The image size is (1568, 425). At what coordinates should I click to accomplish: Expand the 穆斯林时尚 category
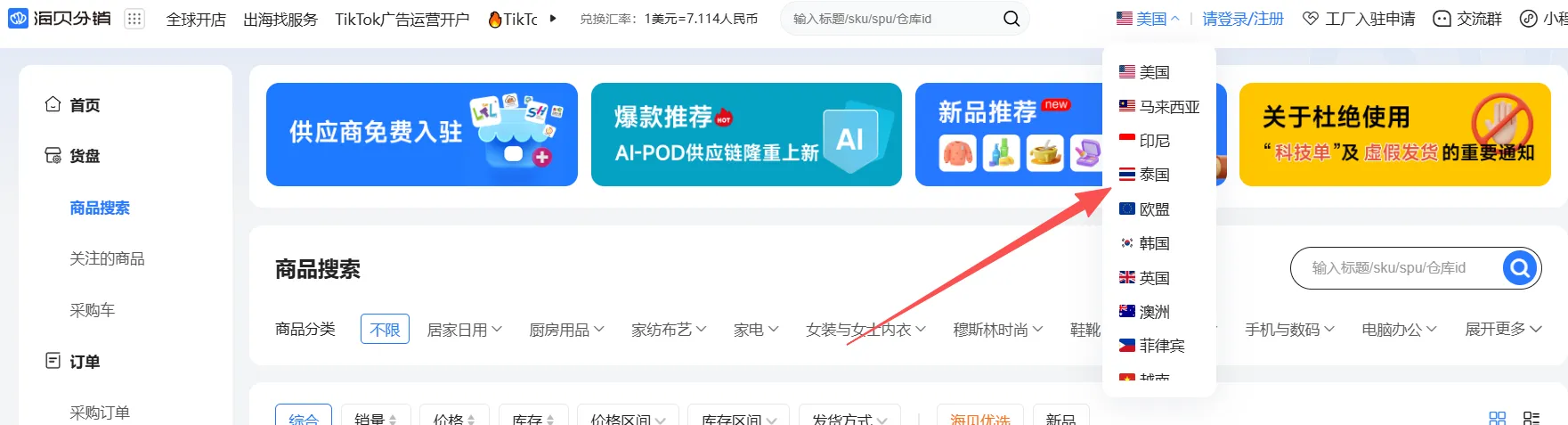(998, 330)
